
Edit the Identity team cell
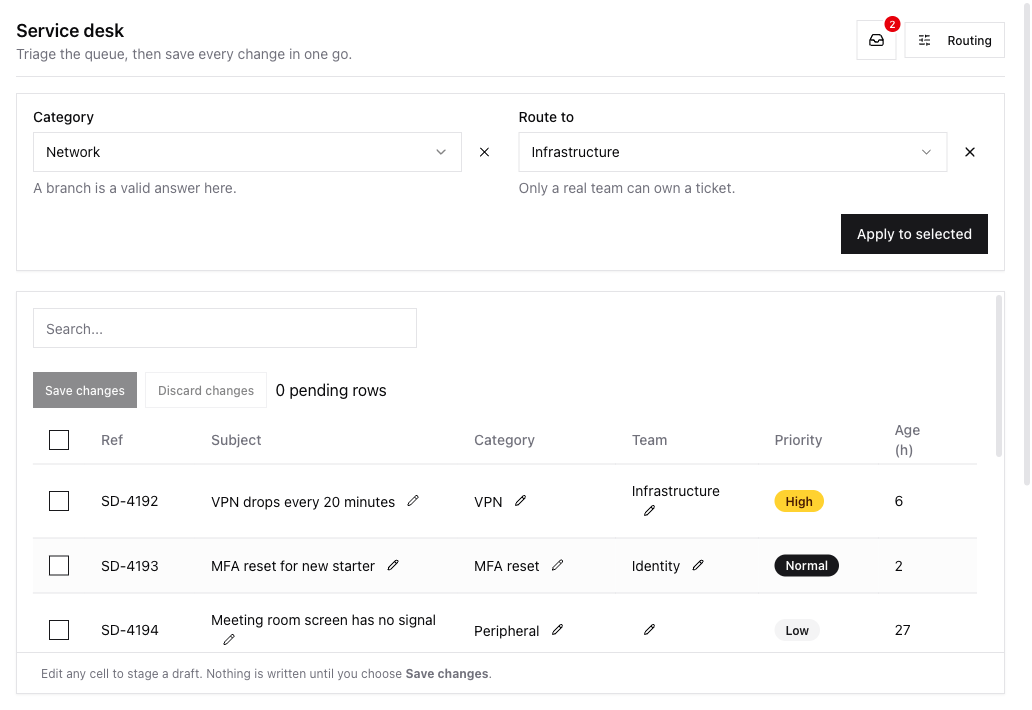(698, 565)
